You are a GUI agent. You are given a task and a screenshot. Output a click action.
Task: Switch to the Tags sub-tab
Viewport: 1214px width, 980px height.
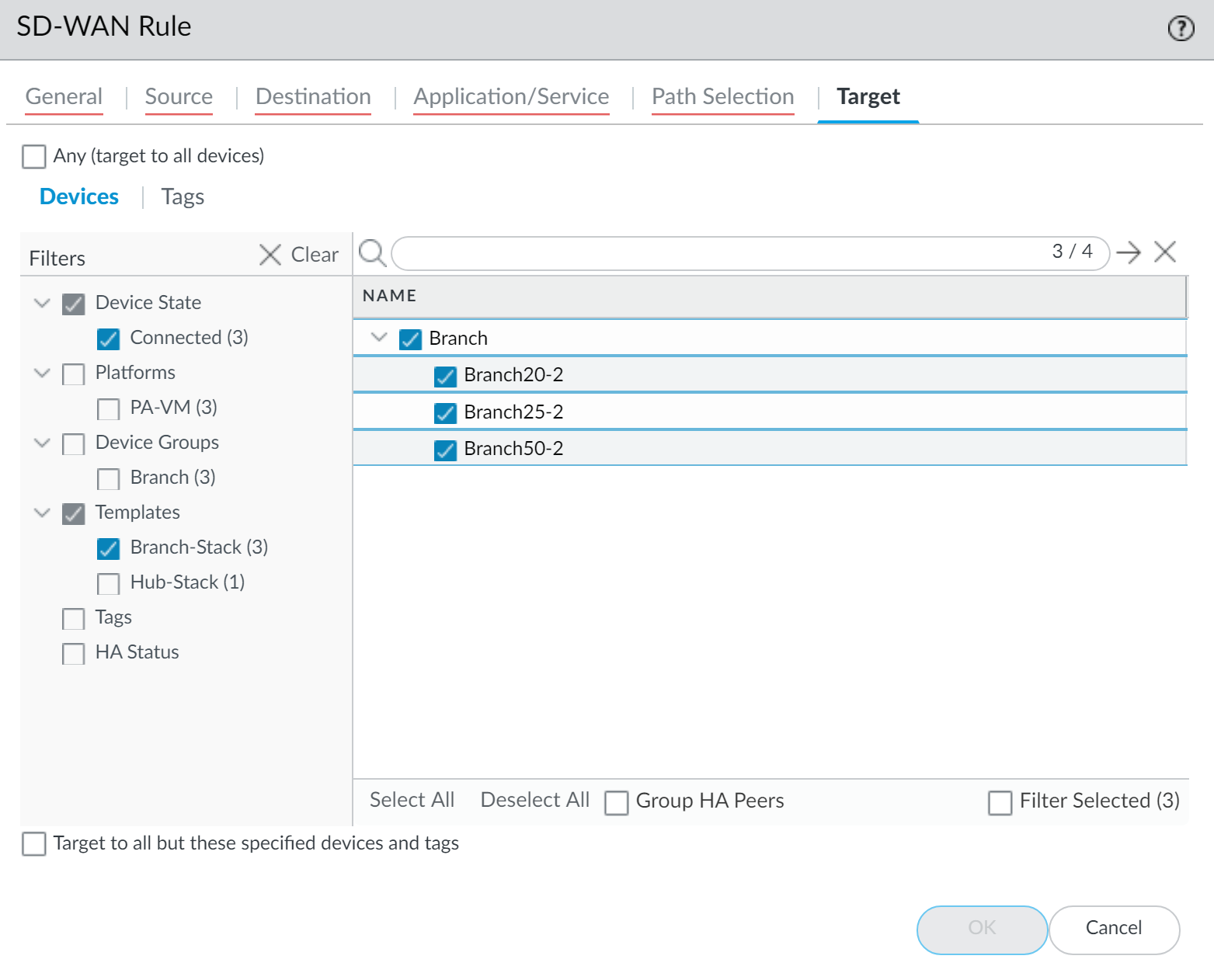tap(183, 196)
